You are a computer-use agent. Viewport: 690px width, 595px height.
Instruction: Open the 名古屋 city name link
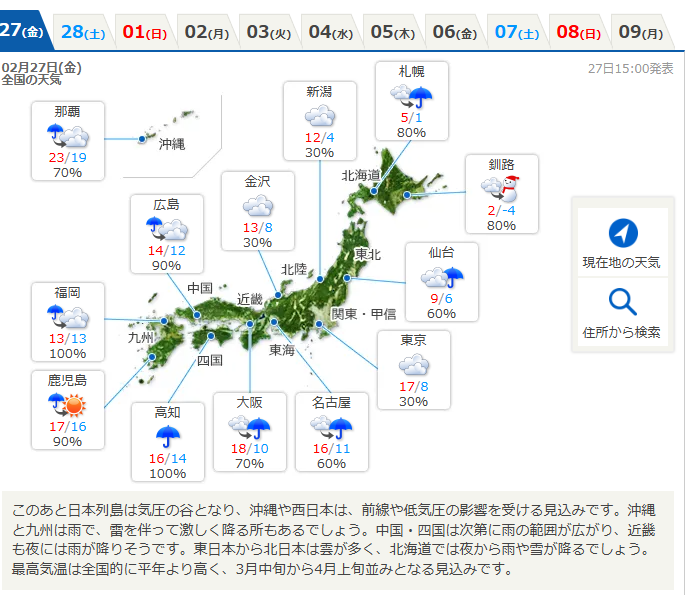click(331, 402)
